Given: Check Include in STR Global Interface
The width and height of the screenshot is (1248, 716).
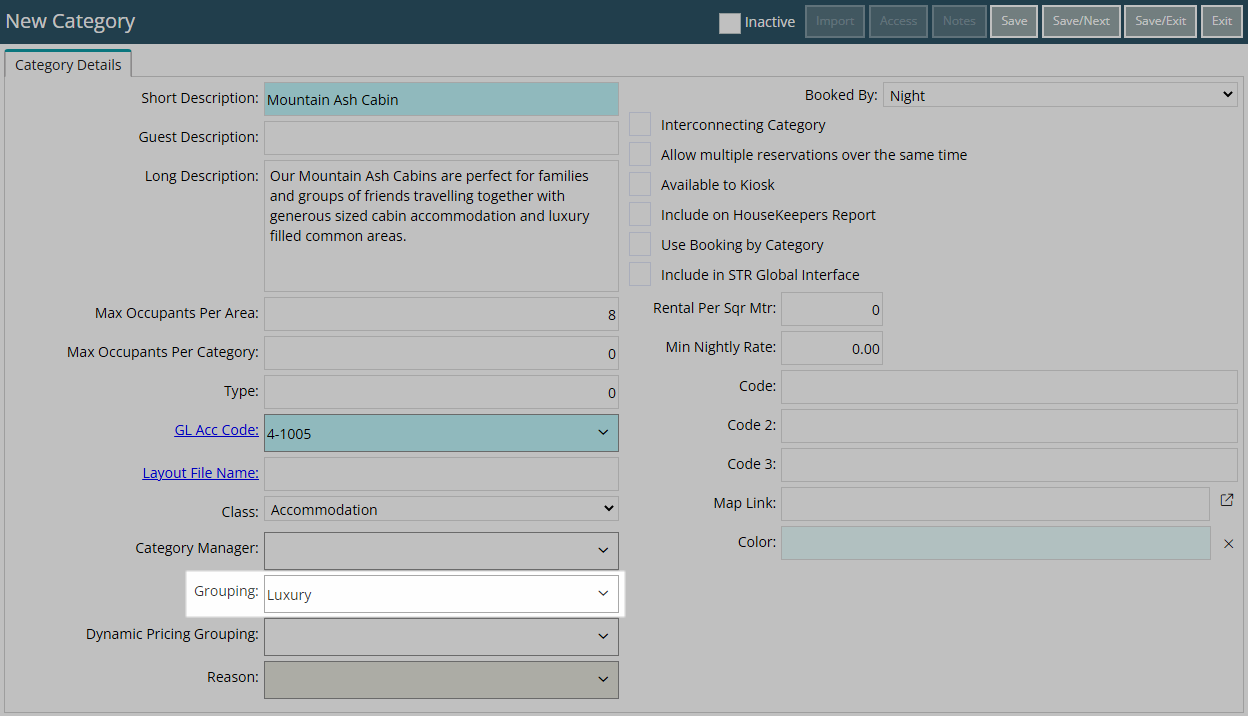Looking at the screenshot, I should click(640, 275).
